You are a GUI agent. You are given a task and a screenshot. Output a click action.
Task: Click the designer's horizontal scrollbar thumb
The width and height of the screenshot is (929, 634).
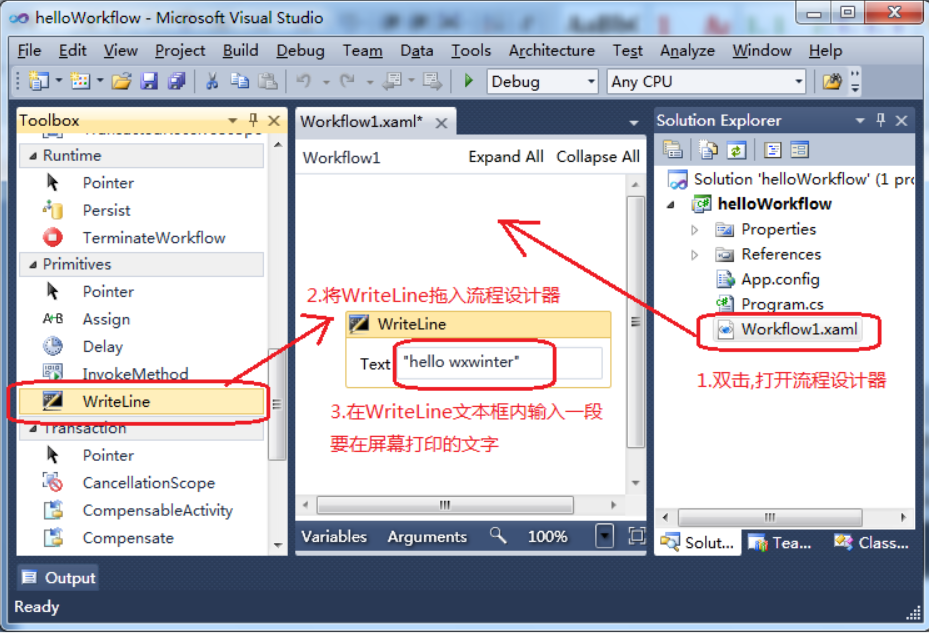tap(445, 505)
